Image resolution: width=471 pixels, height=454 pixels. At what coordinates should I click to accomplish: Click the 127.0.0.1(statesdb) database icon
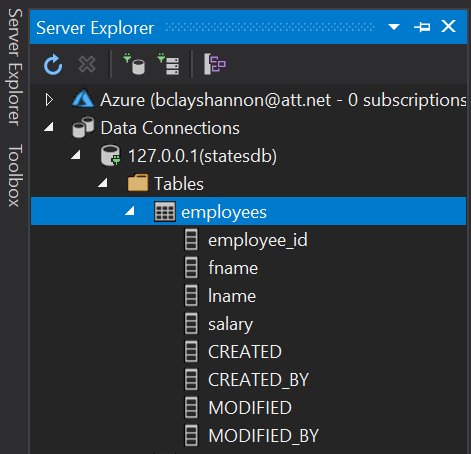pyautogui.click(x=110, y=156)
